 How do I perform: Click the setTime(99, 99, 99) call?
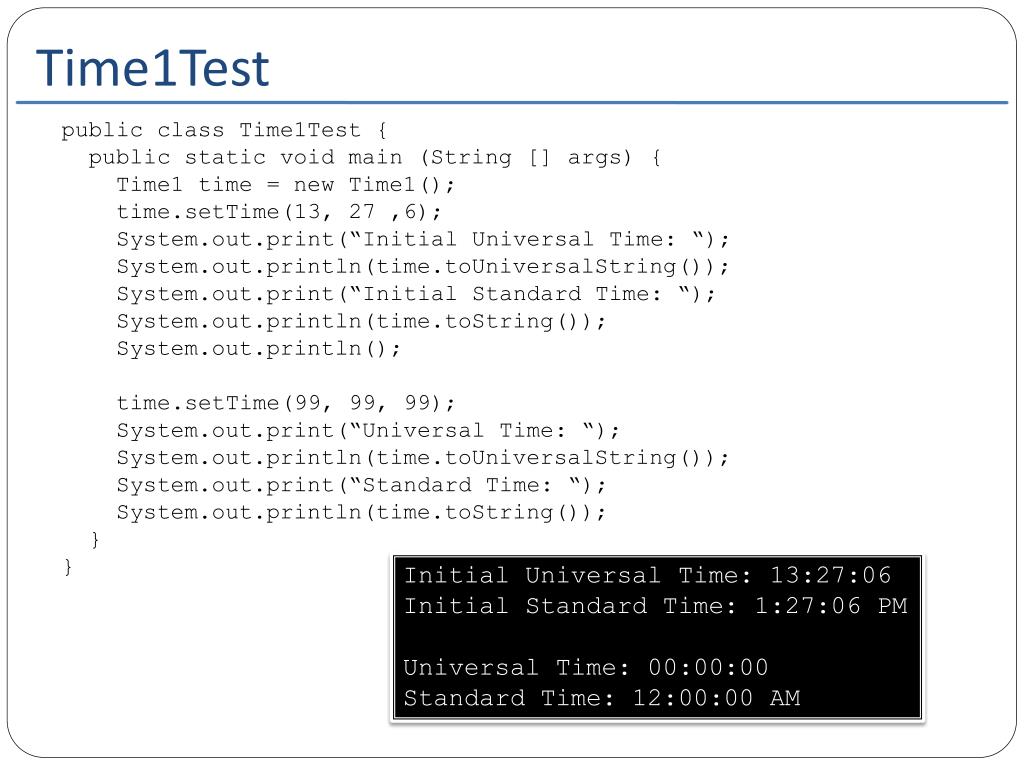tap(285, 403)
